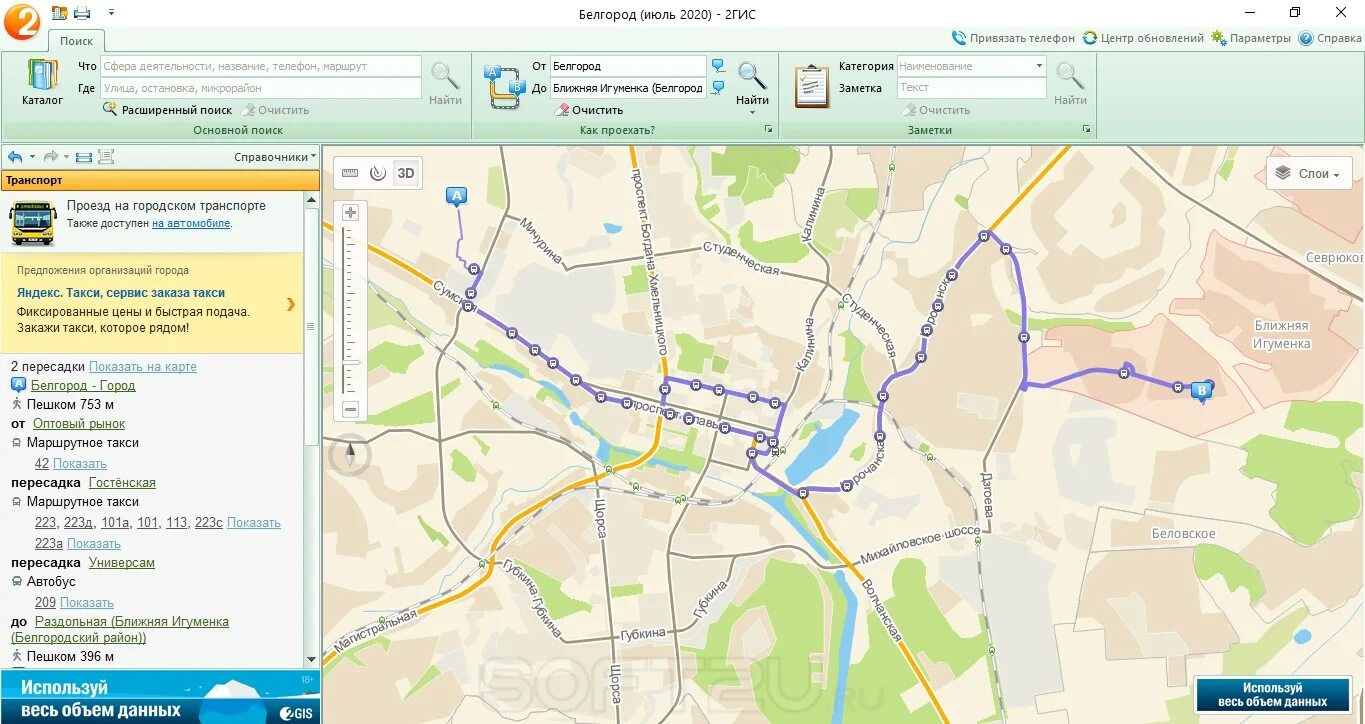Open the Гостёнская transfer stop link
This screenshot has width=1365, height=724.
click(122, 482)
